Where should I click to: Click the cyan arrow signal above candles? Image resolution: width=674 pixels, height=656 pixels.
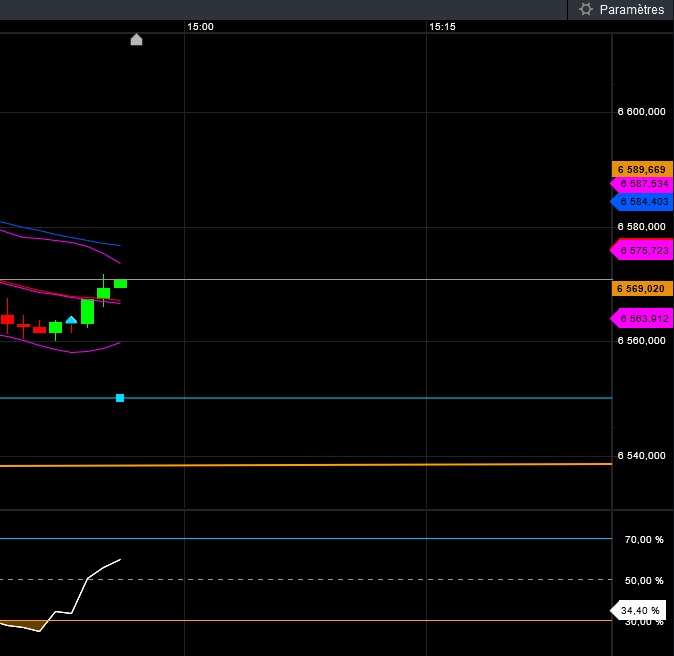[x=71, y=320]
